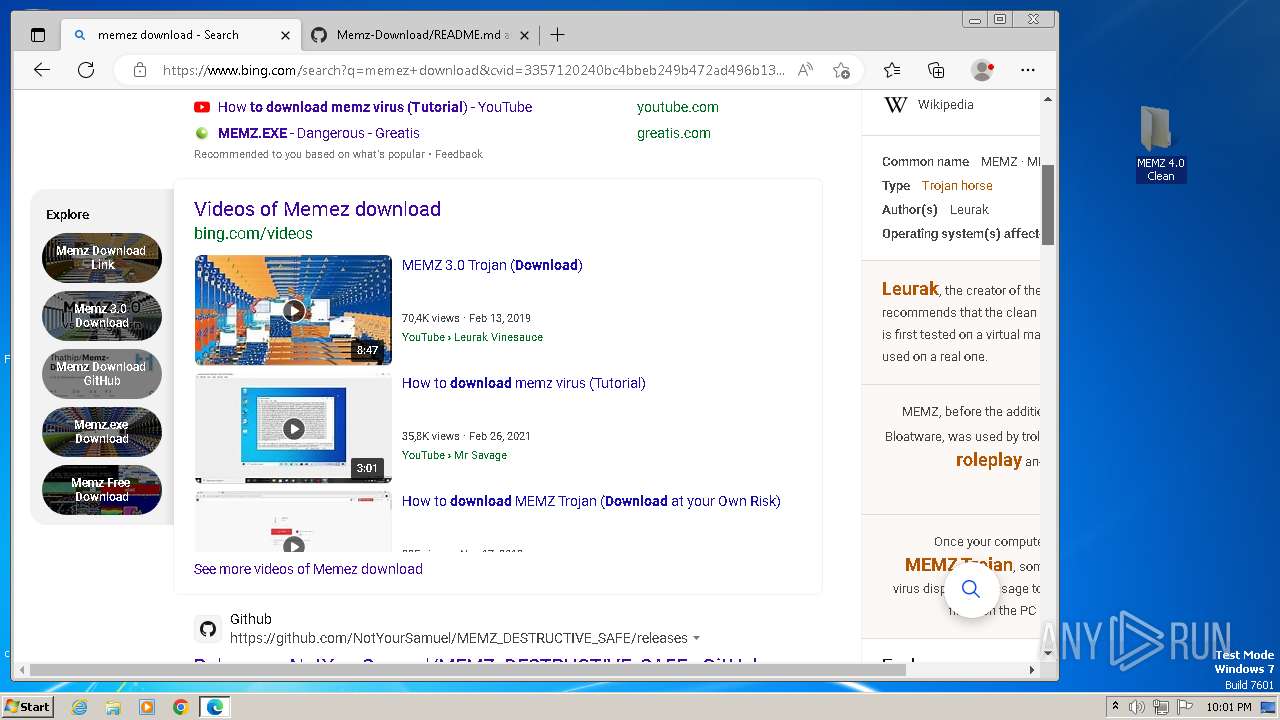
Task: Click the vertical scrollbar thumb
Action: pos(1048,204)
